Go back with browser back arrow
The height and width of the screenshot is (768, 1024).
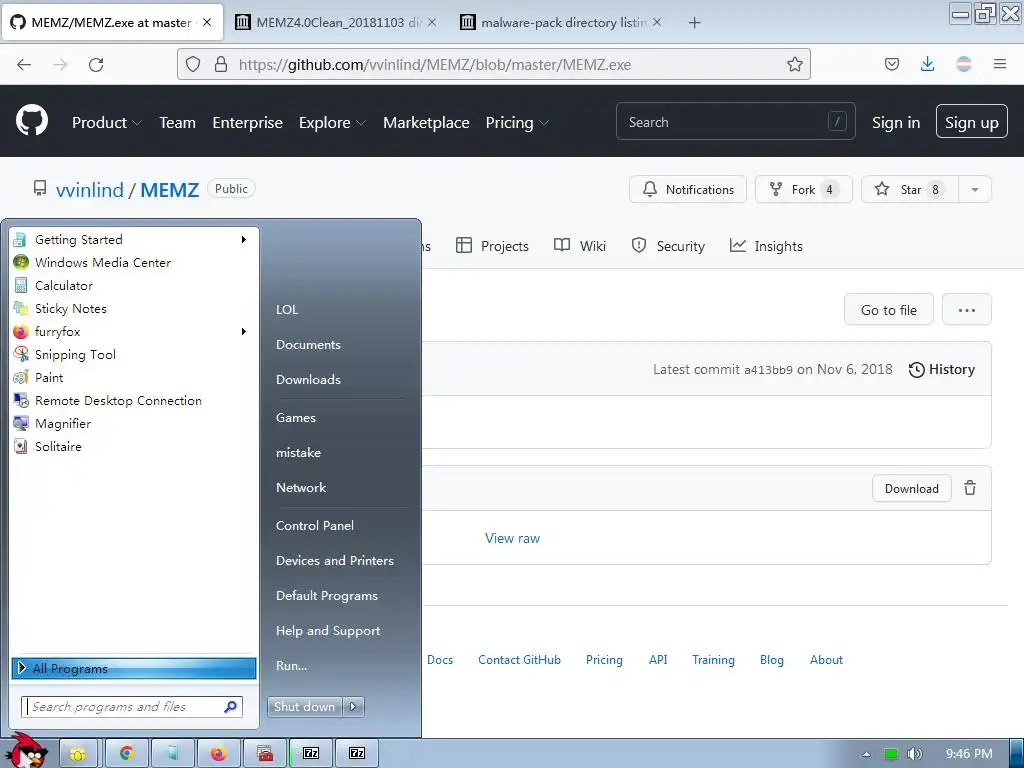24,65
